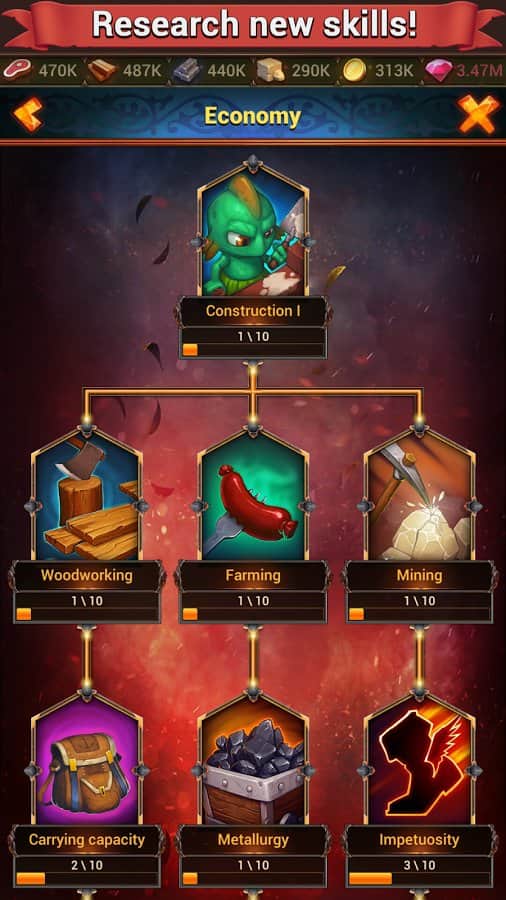506x900 pixels.
Task: Click the wood resource icon
Action: [x=103, y=71]
